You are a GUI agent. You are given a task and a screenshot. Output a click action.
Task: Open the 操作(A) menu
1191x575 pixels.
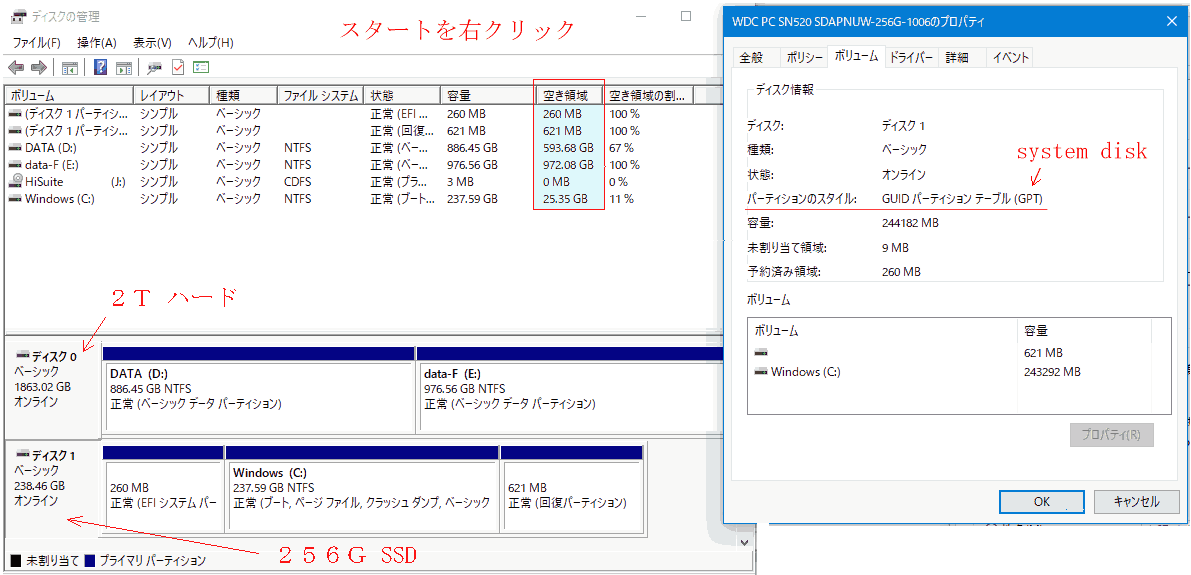click(96, 43)
